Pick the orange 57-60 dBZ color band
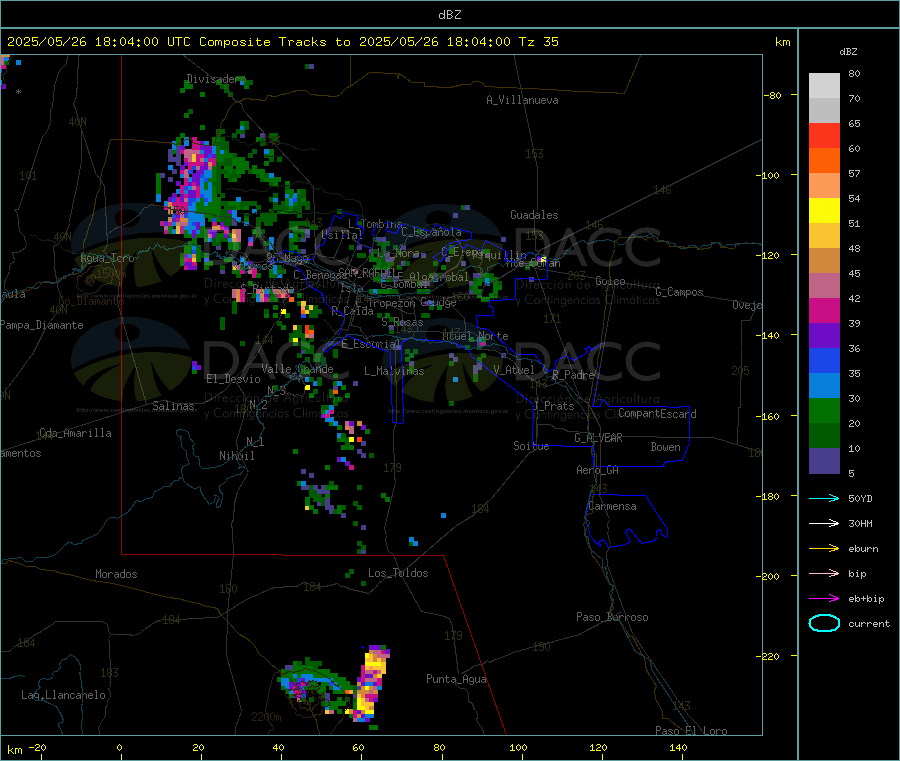Image resolution: width=900 pixels, height=761 pixels. (x=824, y=161)
